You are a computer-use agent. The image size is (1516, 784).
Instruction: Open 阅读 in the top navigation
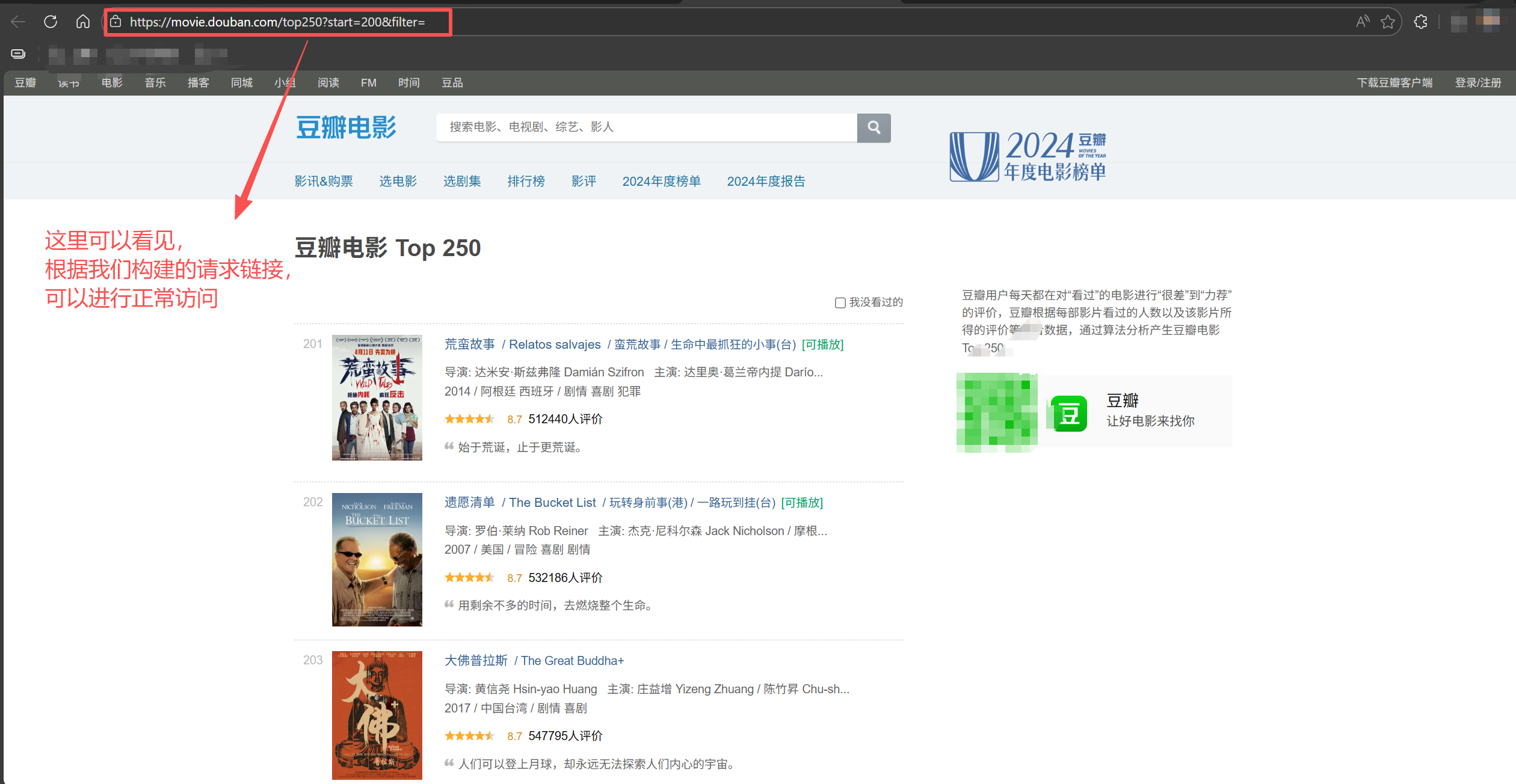[x=328, y=83]
